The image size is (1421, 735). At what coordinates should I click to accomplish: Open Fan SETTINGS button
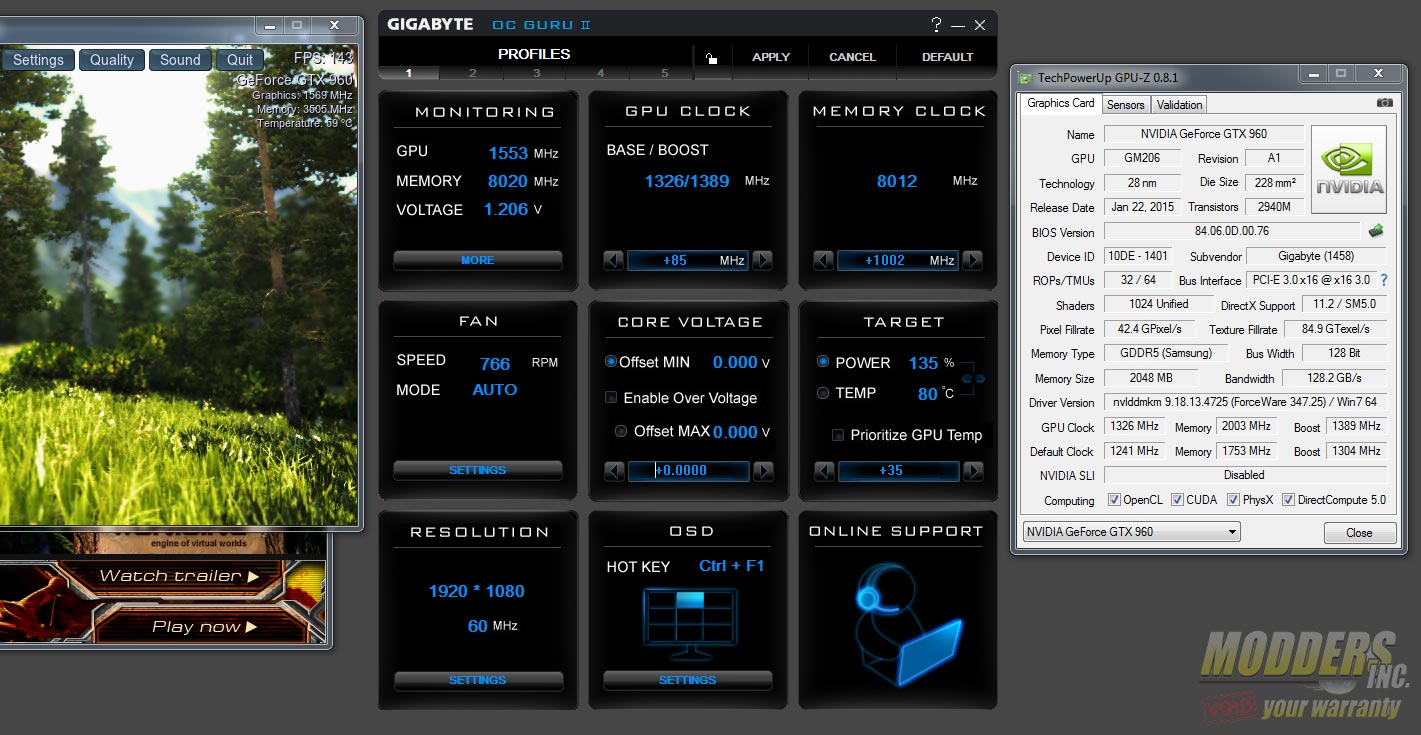478,470
